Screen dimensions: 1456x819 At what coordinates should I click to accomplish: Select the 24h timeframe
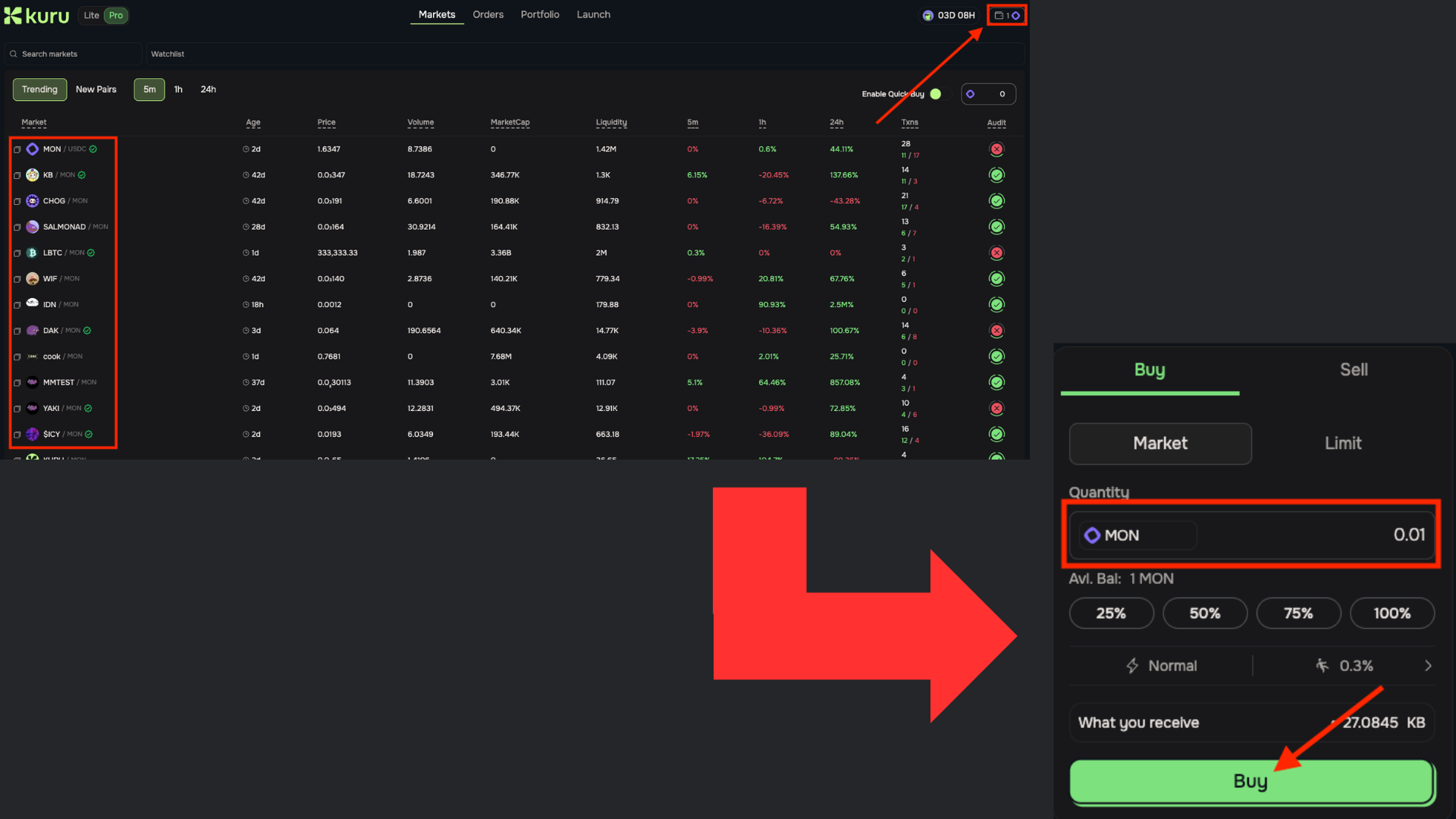[x=208, y=89]
